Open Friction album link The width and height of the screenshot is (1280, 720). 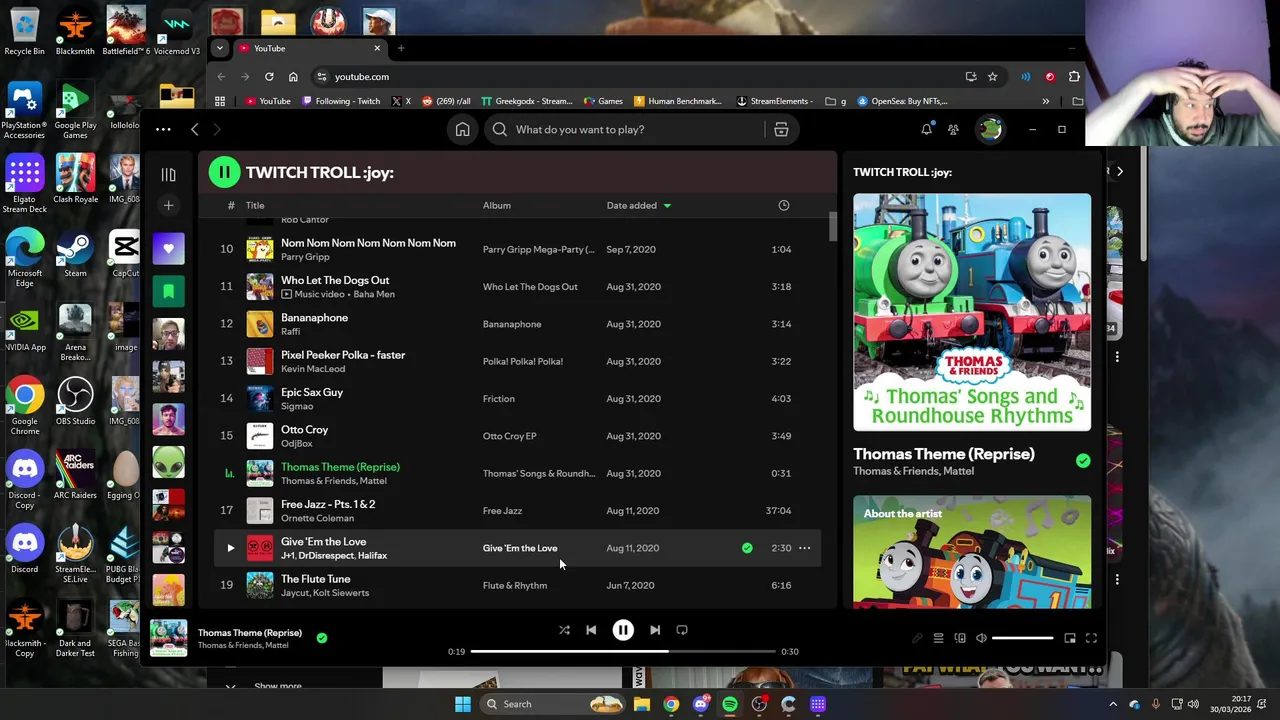click(499, 399)
